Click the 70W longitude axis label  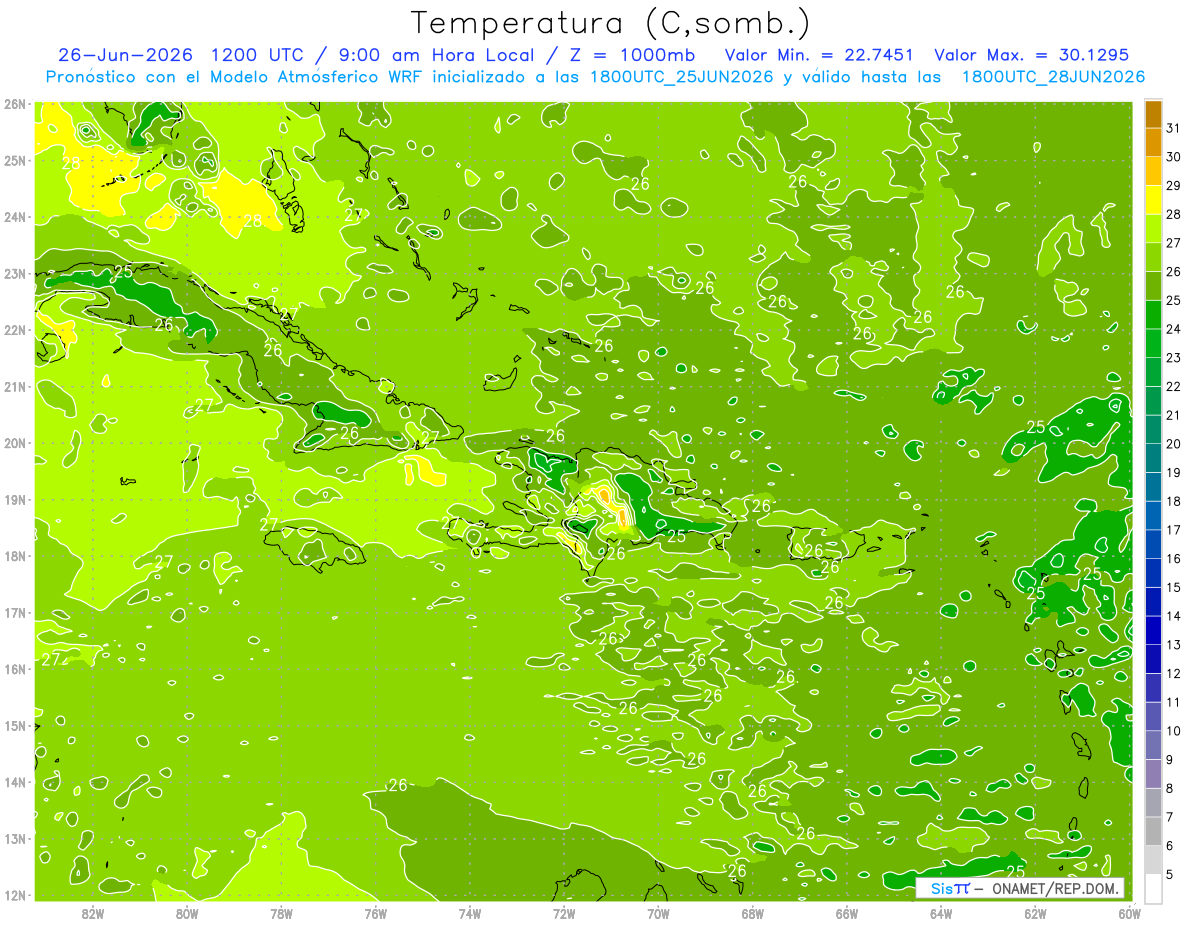point(658,913)
